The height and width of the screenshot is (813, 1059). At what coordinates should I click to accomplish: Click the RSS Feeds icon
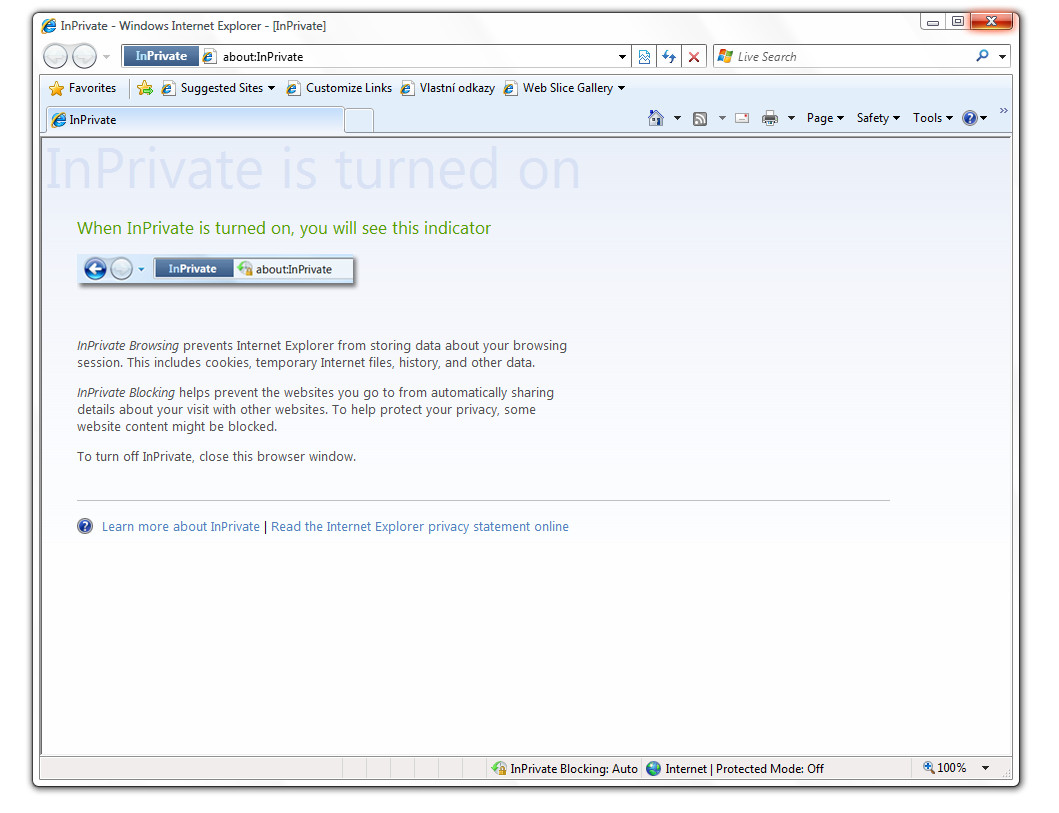(700, 119)
